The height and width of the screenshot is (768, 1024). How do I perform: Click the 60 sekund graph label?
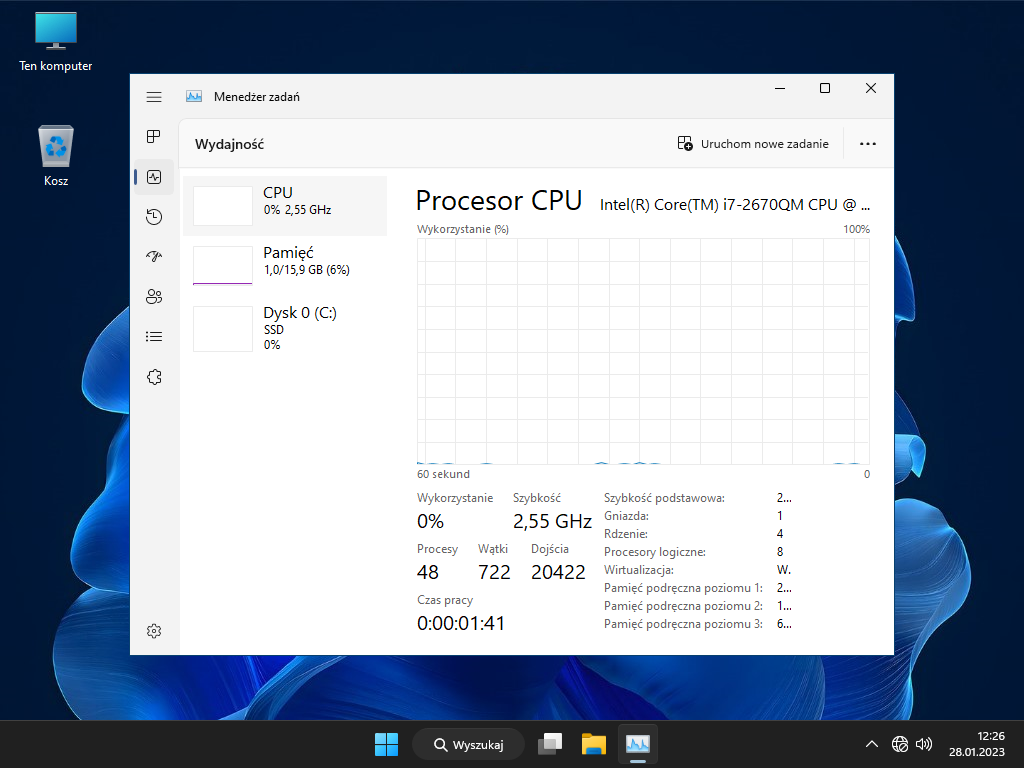pyautogui.click(x=443, y=474)
